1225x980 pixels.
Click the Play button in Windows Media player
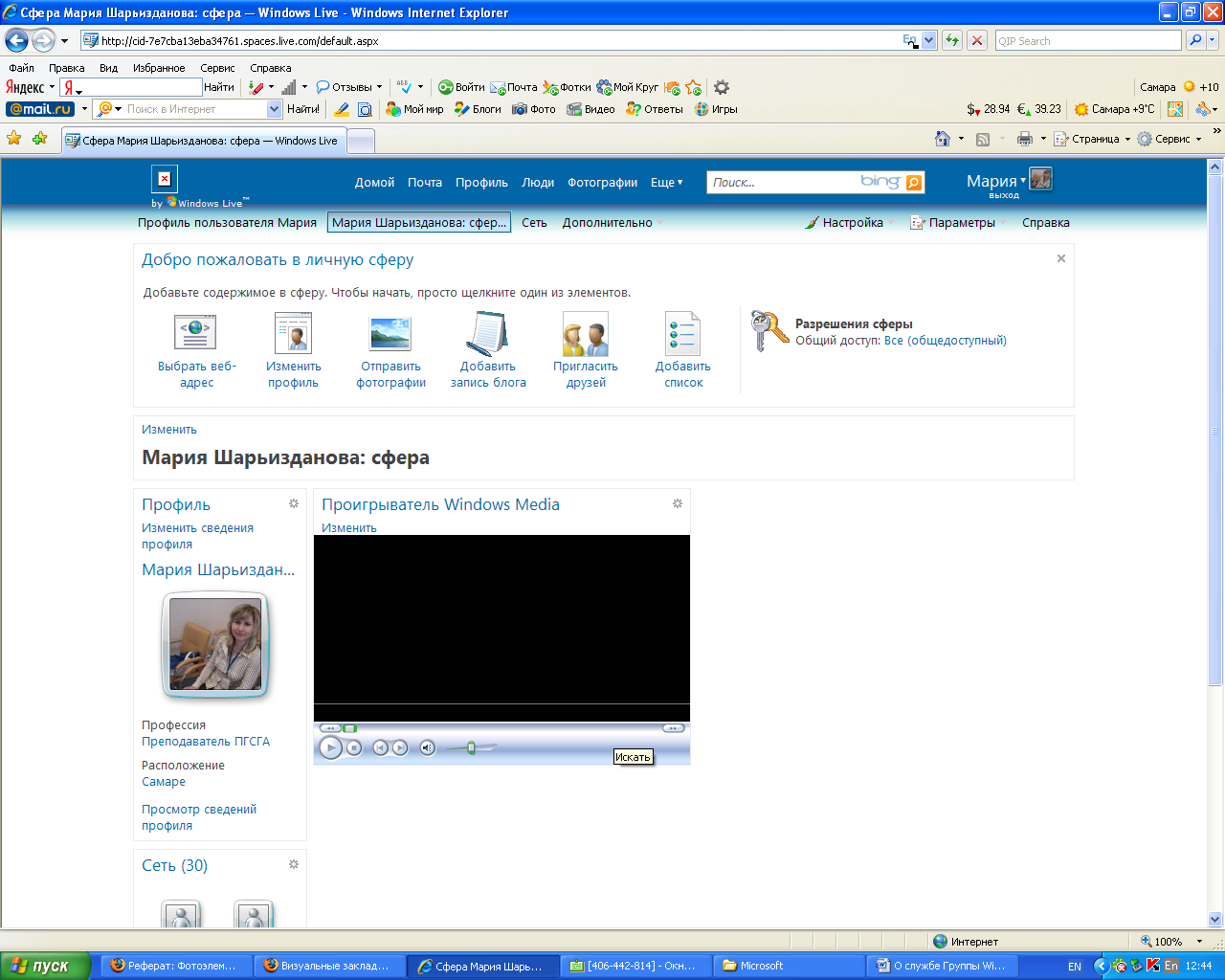click(x=330, y=748)
